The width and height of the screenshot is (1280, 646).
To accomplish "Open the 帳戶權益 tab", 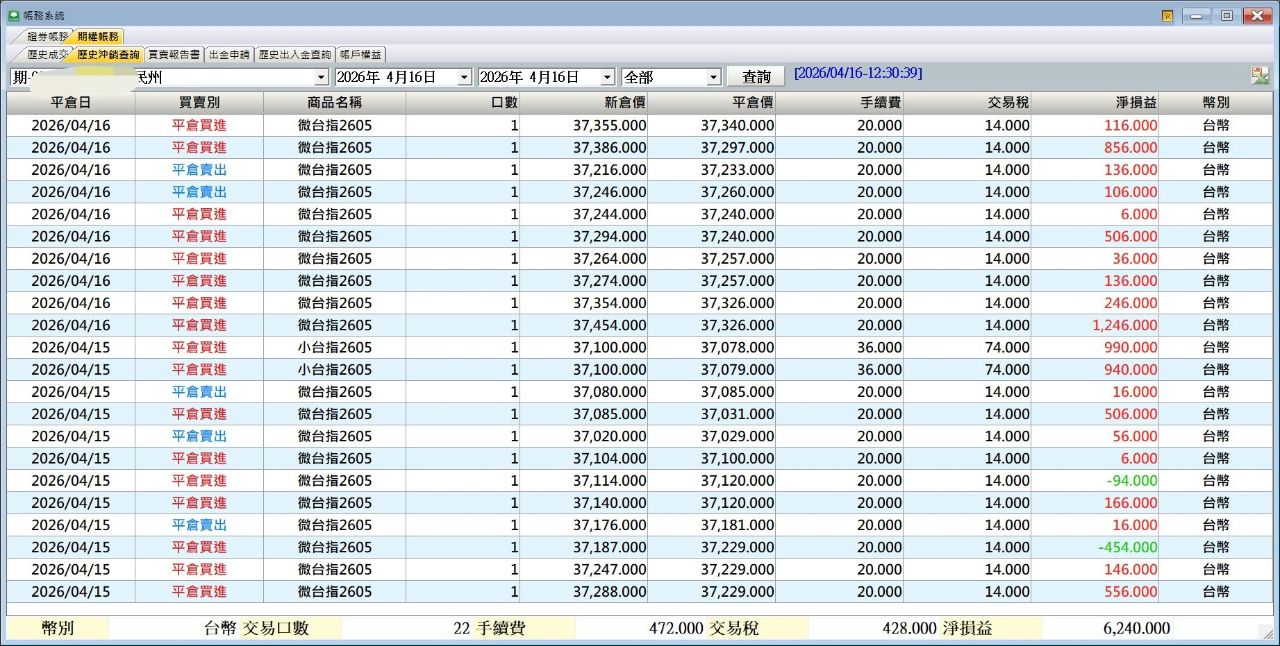I will tap(361, 55).
